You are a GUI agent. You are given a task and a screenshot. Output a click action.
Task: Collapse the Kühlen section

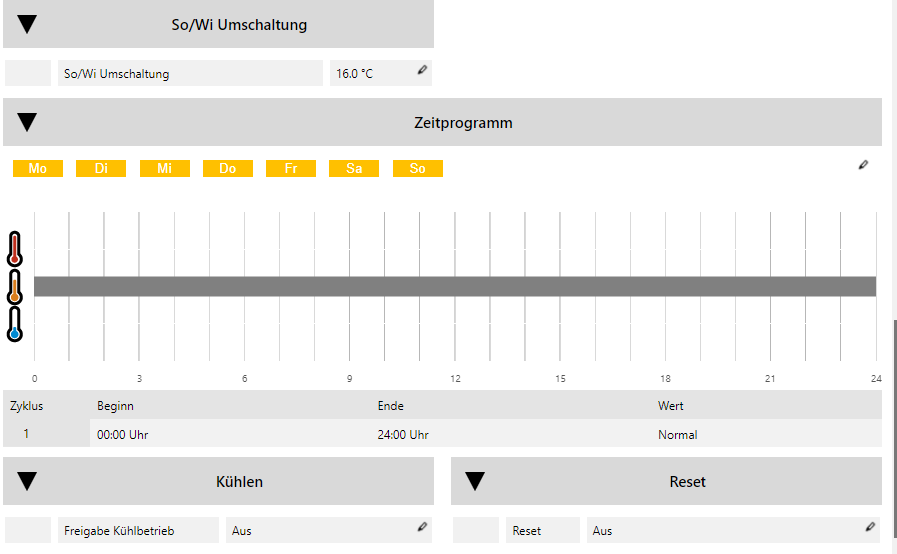[x=28, y=482]
